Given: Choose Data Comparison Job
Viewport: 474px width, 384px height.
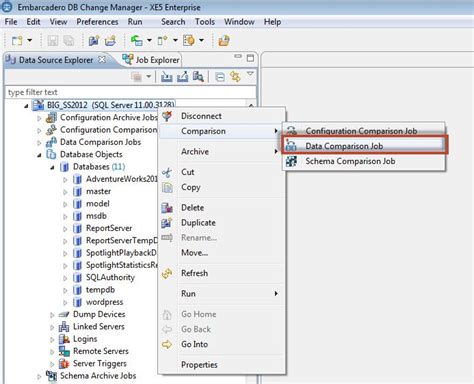Looking at the screenshot, I should [364, 146].
